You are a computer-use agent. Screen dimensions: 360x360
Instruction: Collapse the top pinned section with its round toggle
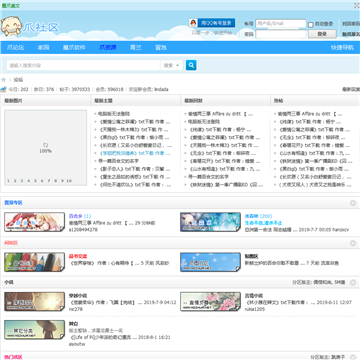click(353, 203)
